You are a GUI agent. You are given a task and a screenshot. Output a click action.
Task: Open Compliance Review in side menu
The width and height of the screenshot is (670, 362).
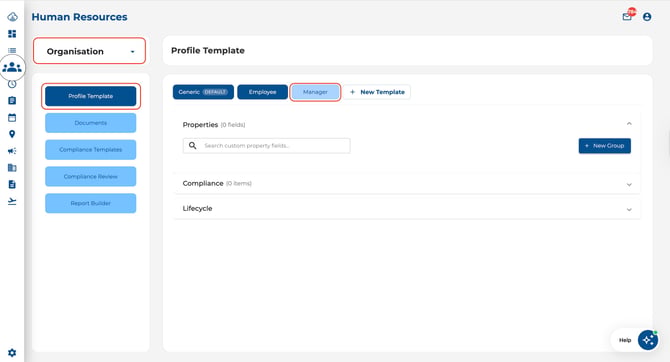coord(91,177)
